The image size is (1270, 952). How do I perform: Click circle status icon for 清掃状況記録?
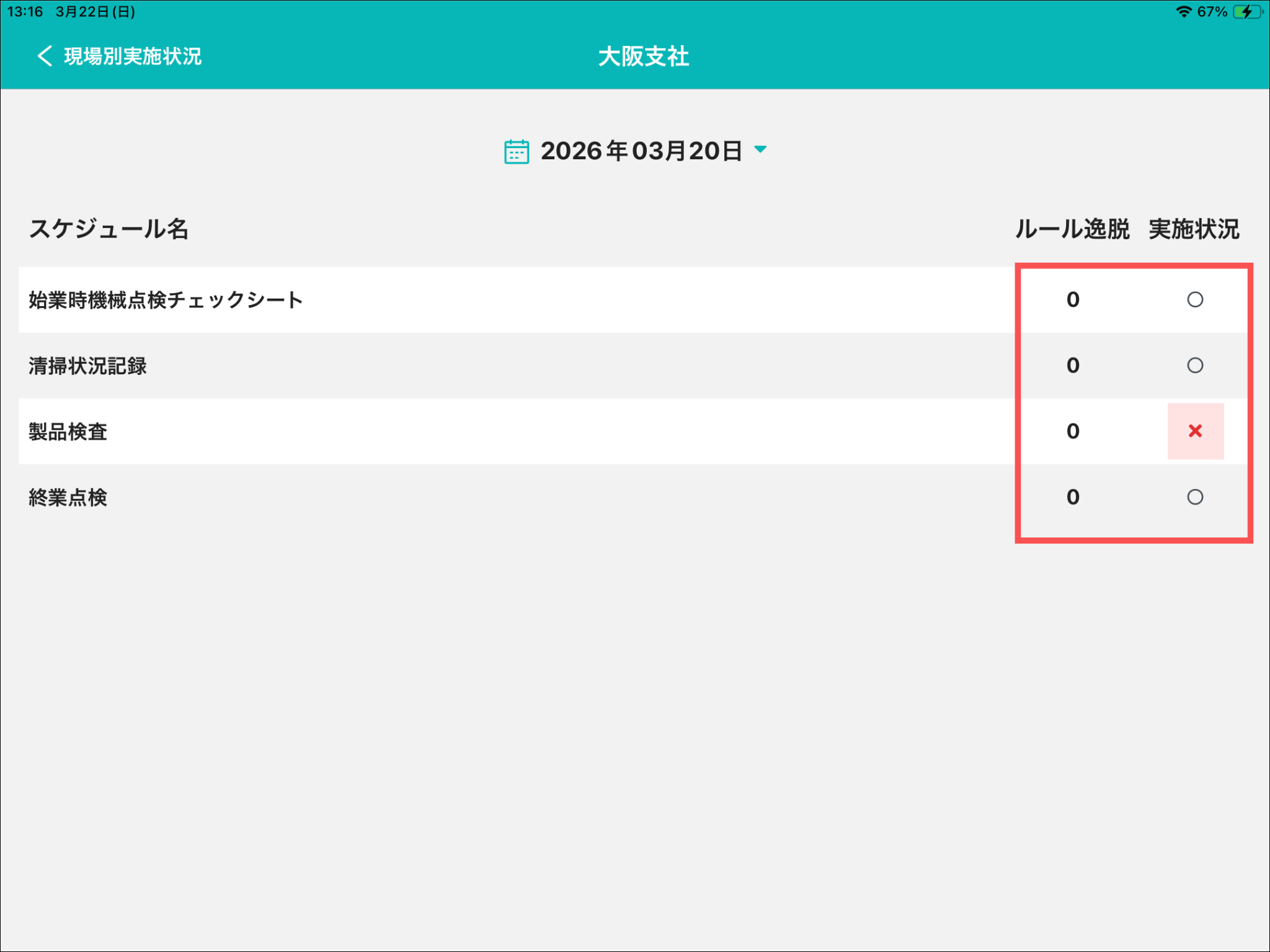(1195, 366)
